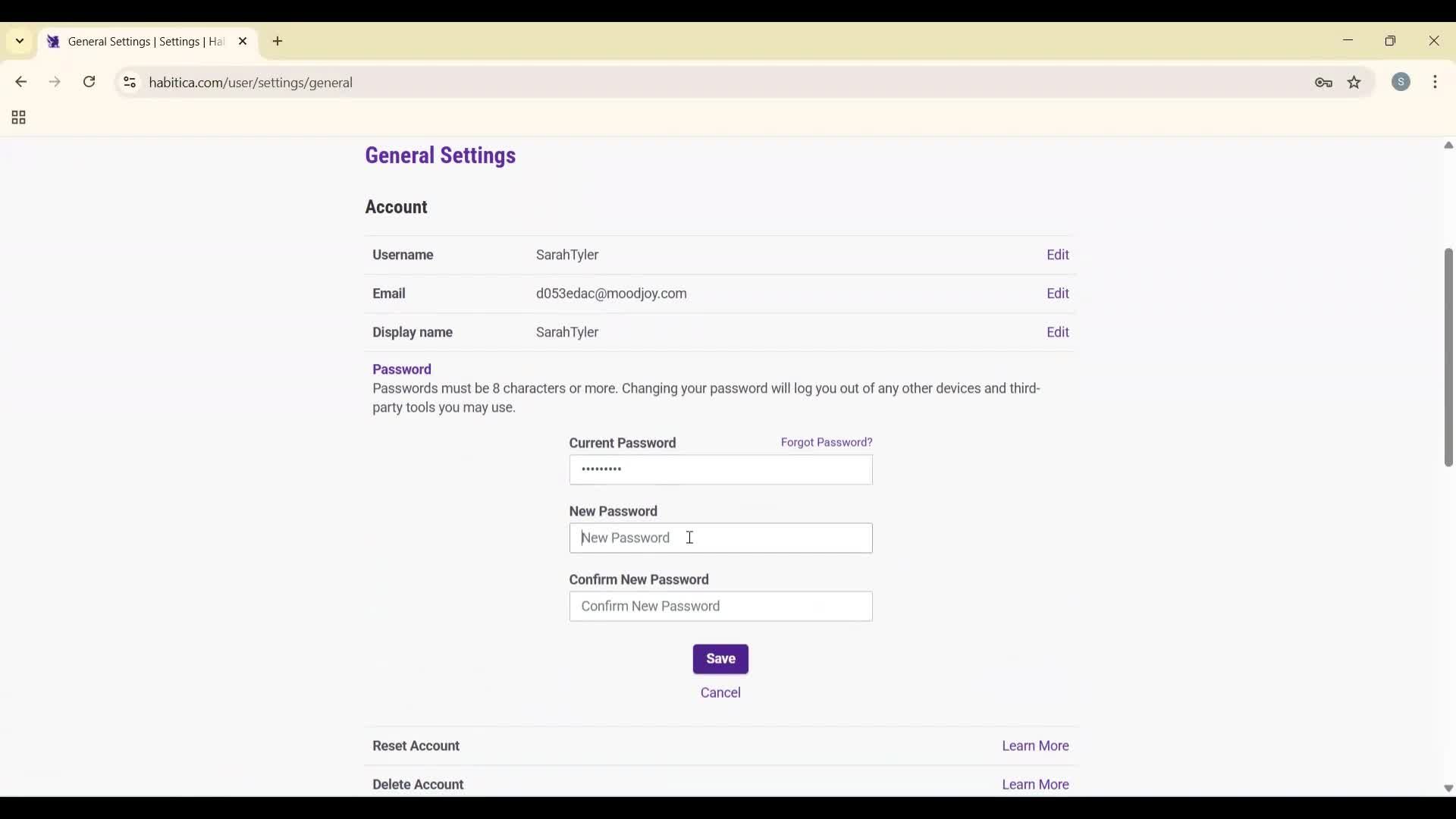The height and width of the screenshot is (819, 1456).
Task: Go back to the previous page
Action: 20,82
